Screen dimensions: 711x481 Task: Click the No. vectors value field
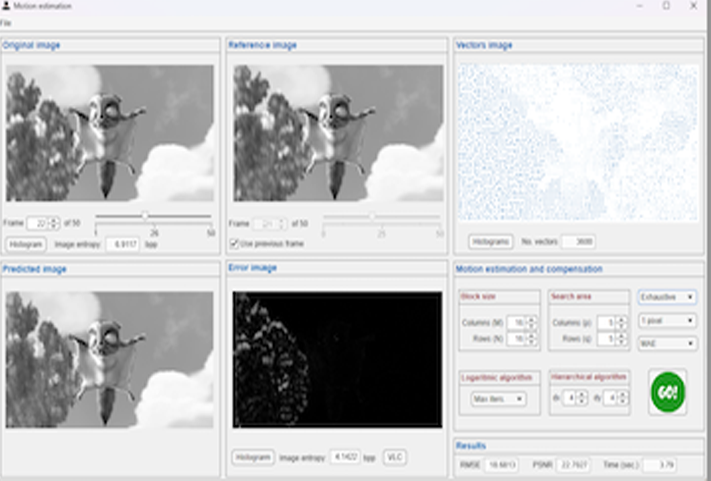click(x=579, y=242)
